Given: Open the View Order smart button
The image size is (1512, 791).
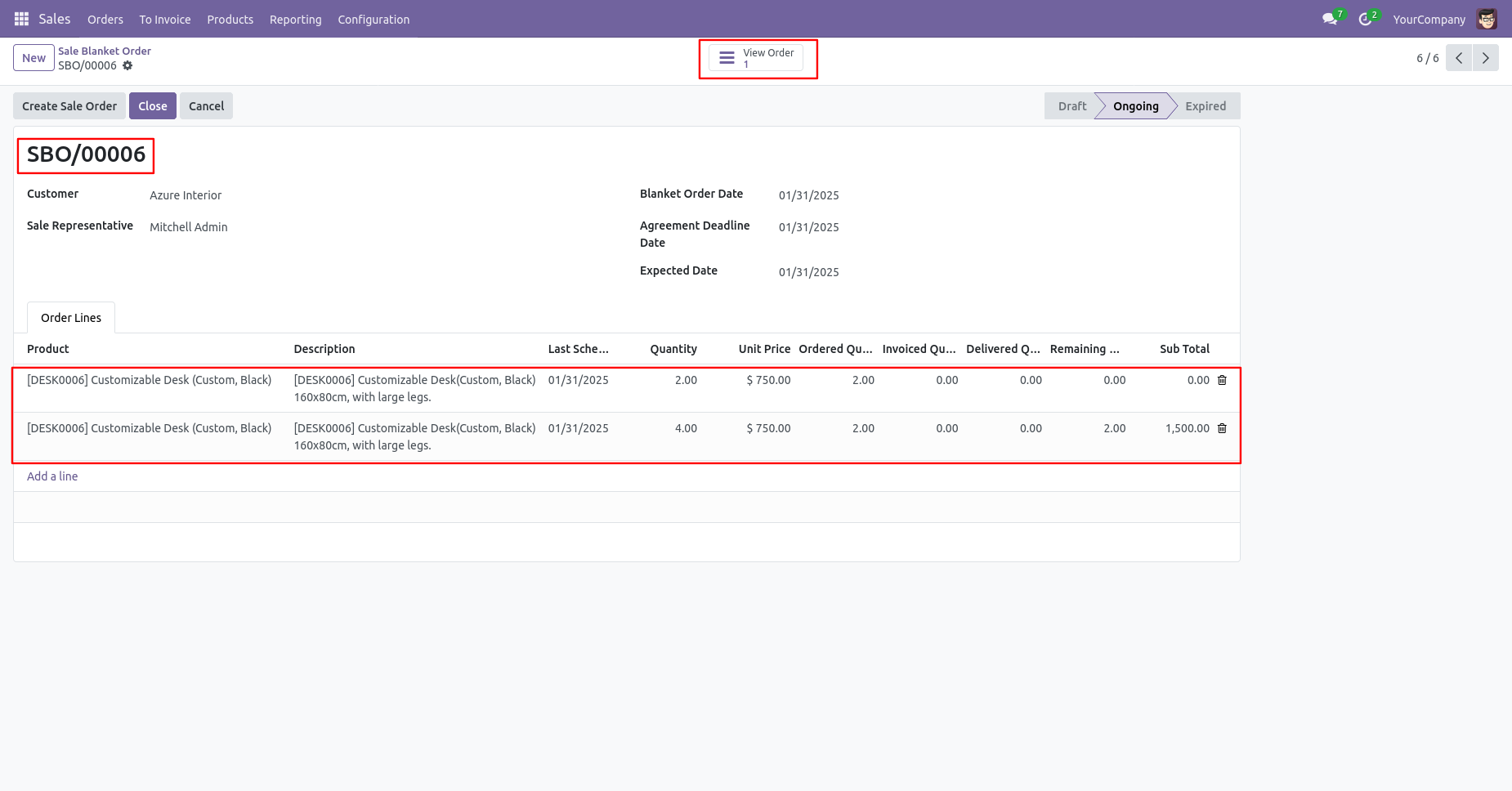Looking at the screenshot, I should (x=756, y=58).
